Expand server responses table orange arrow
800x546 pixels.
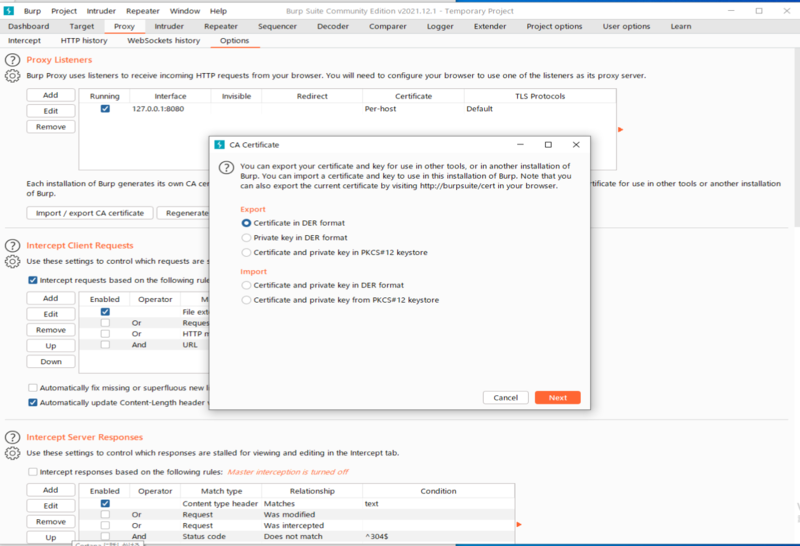point(519,525)
